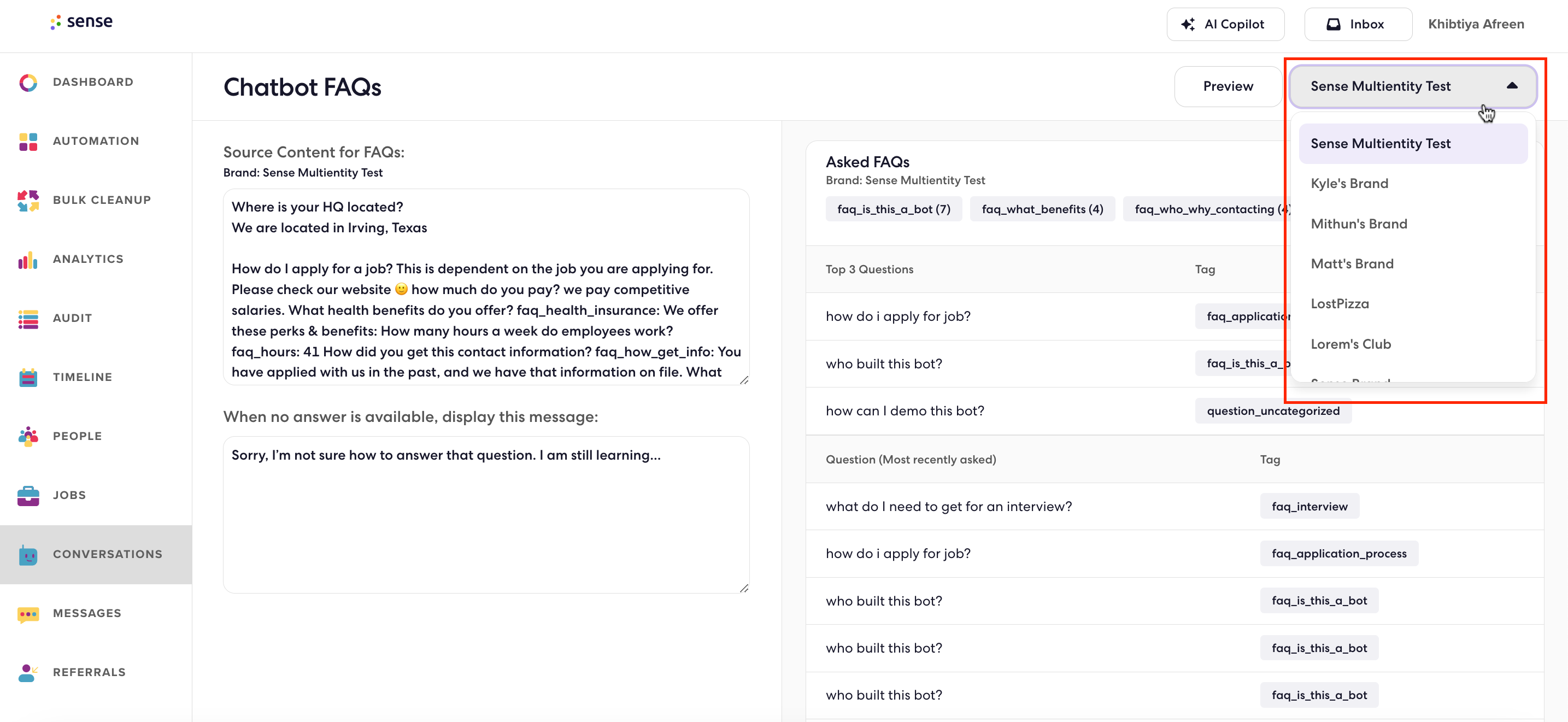Click the Asked FAQs heading
This screenshot has width=1568, height=722.
tap(867, 162)
